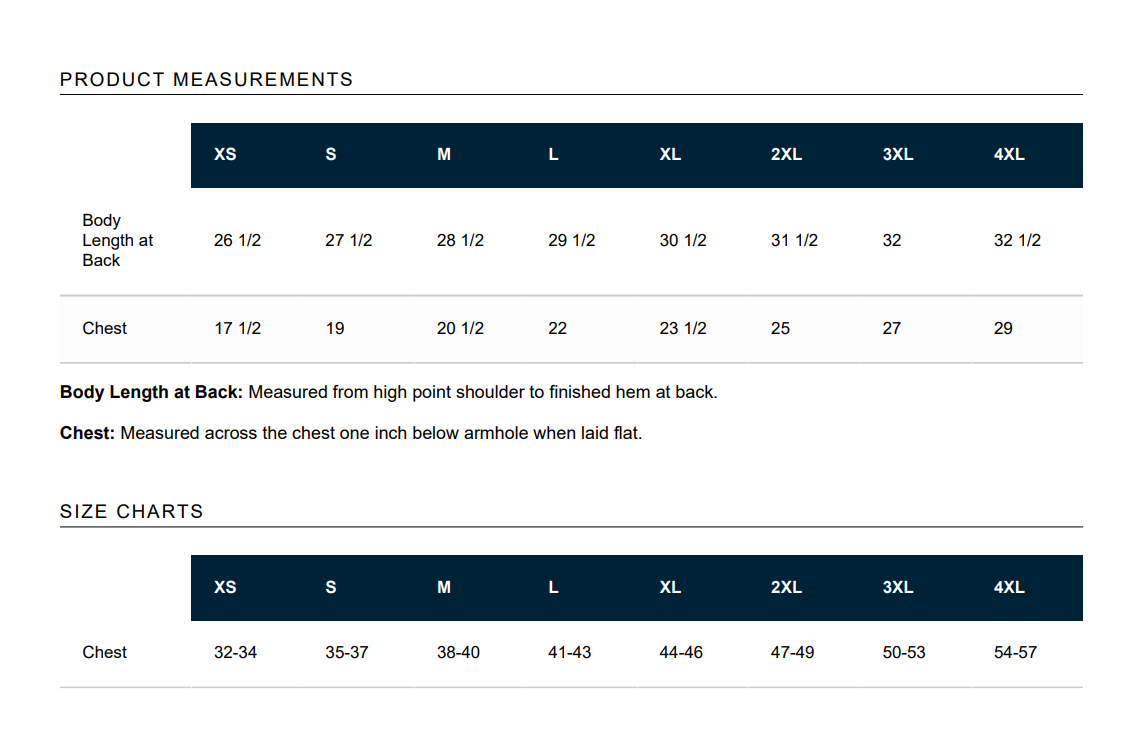Click the 32-34 chest size range
Image resolution: width=1121 pixels, height=744 pixels.
coord(235,652)
